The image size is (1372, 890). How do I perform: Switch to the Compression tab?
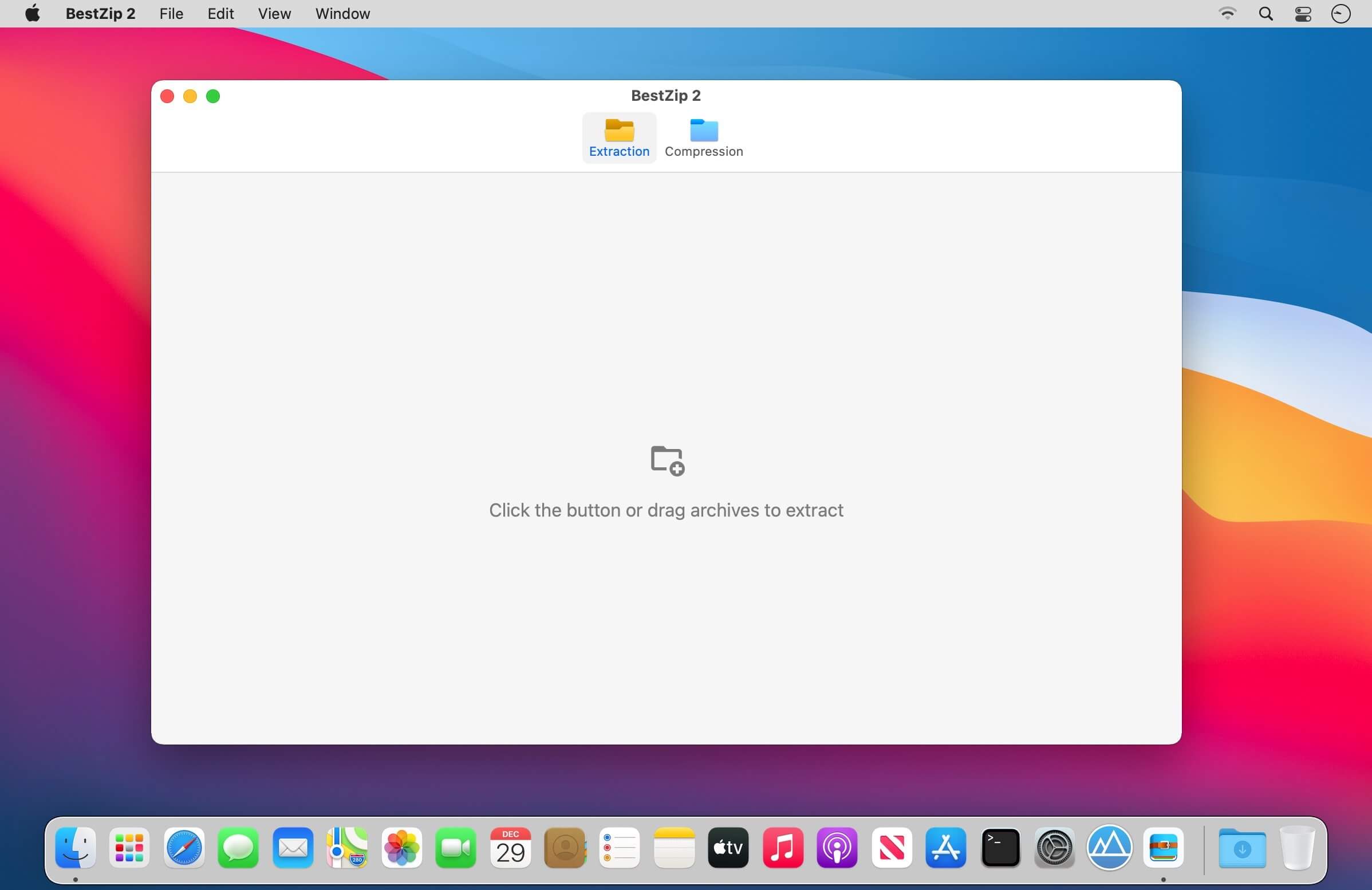pyautogui.click(x=703, y=139)
